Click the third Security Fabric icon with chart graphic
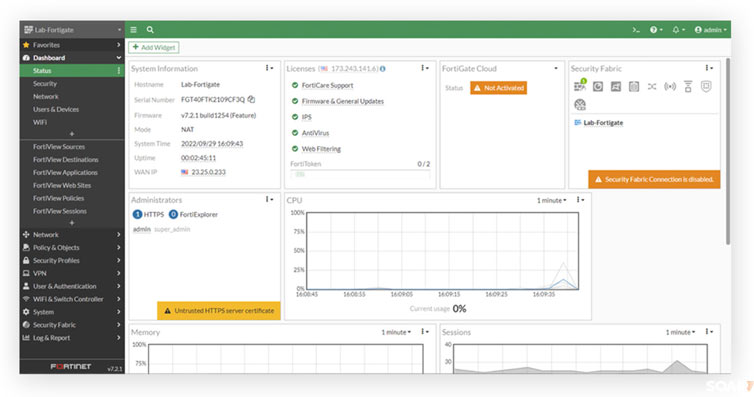This screenshot has width=754, height=397. [616, 87]
